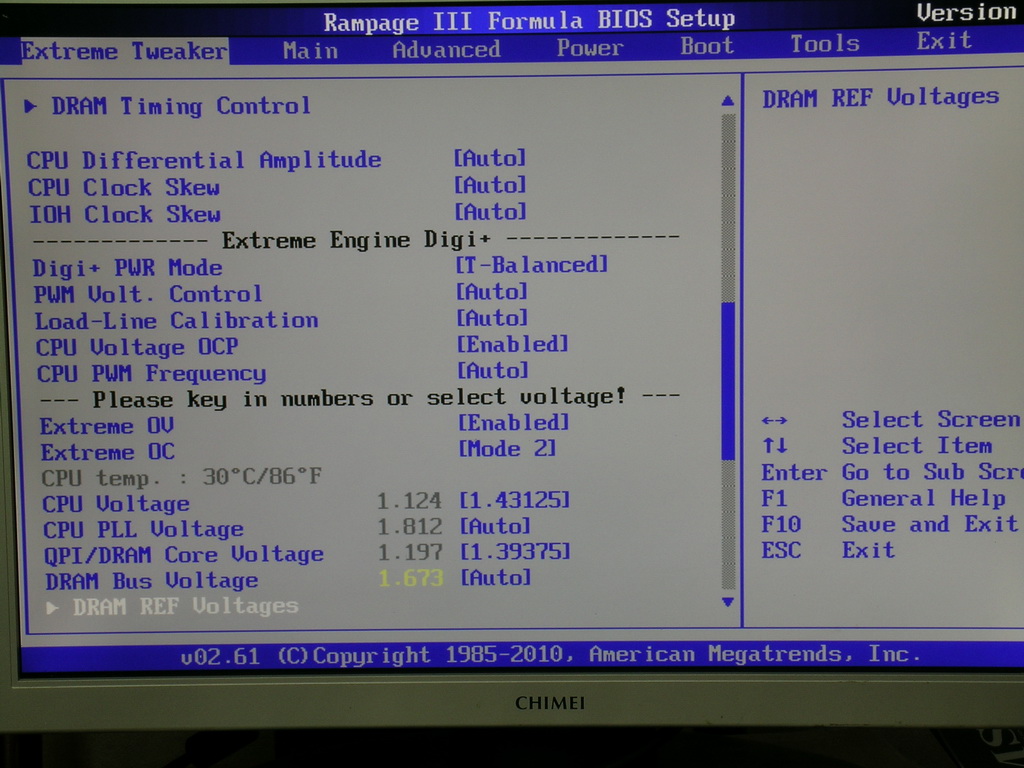Click the yellow DRAM Bus Voltage reading 1.673
This screenshot has width=1024, height=768.
pos(411,578)
